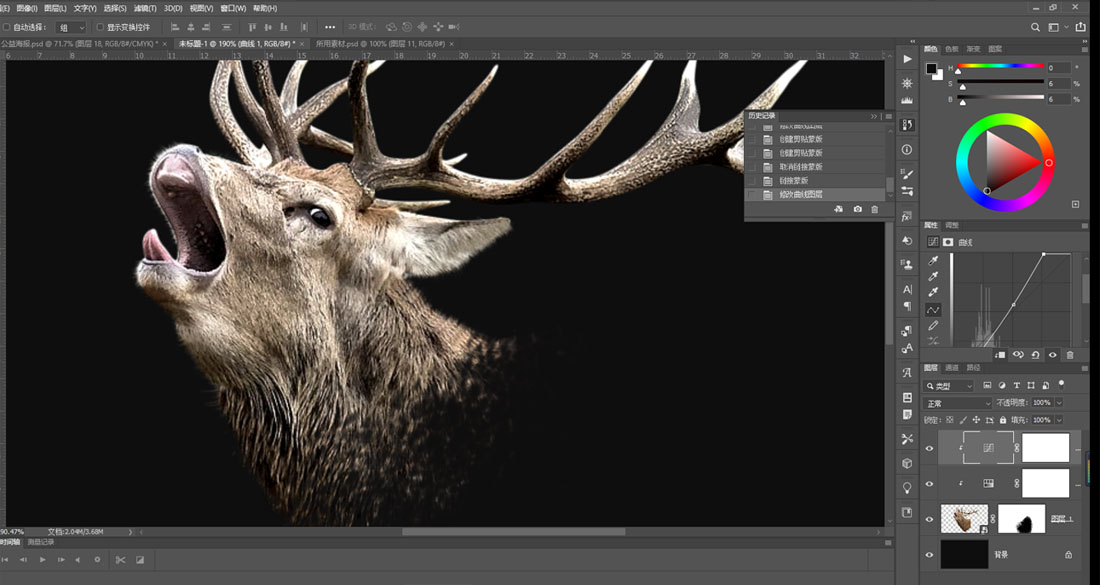The height and width of the screenshot is (585, 1100).
Task: Open the 窗口(W) menu
Action: pos(233,8)
